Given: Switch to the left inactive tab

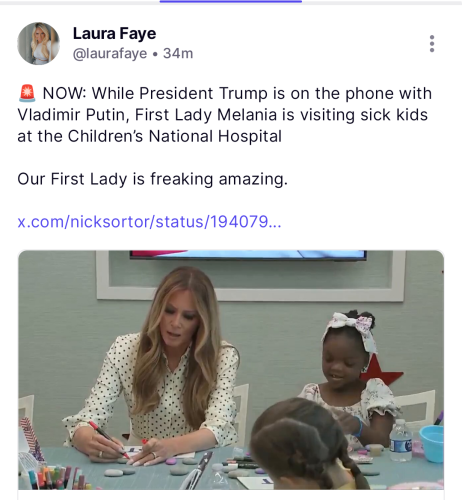Looking at the screenshot, I should pos(80,2).
